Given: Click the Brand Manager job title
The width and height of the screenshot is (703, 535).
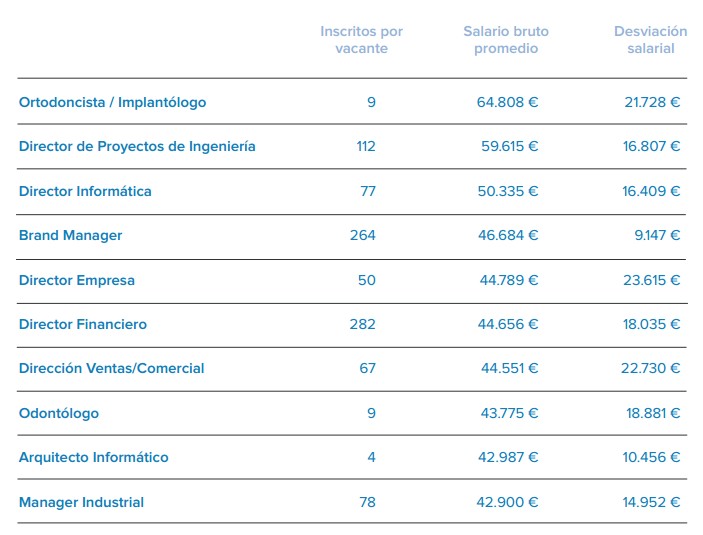Looking at the screenshot, I should coord(70,235).
